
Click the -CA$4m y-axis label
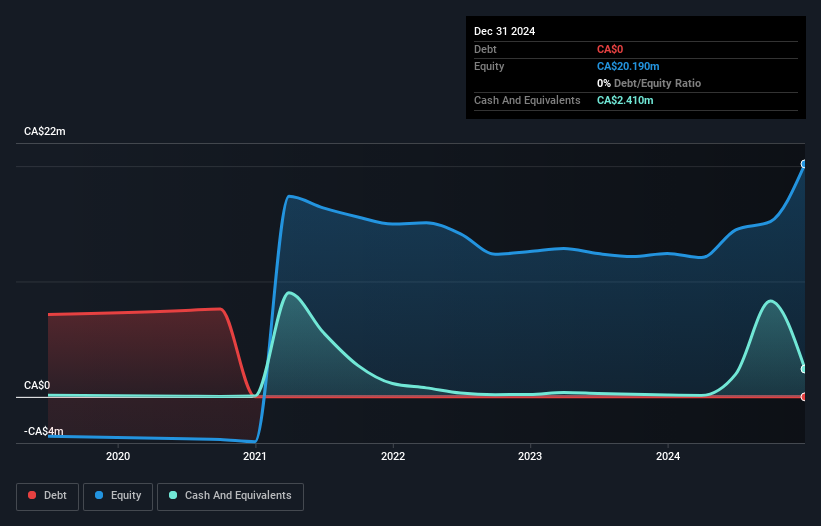tap(43, 431)
